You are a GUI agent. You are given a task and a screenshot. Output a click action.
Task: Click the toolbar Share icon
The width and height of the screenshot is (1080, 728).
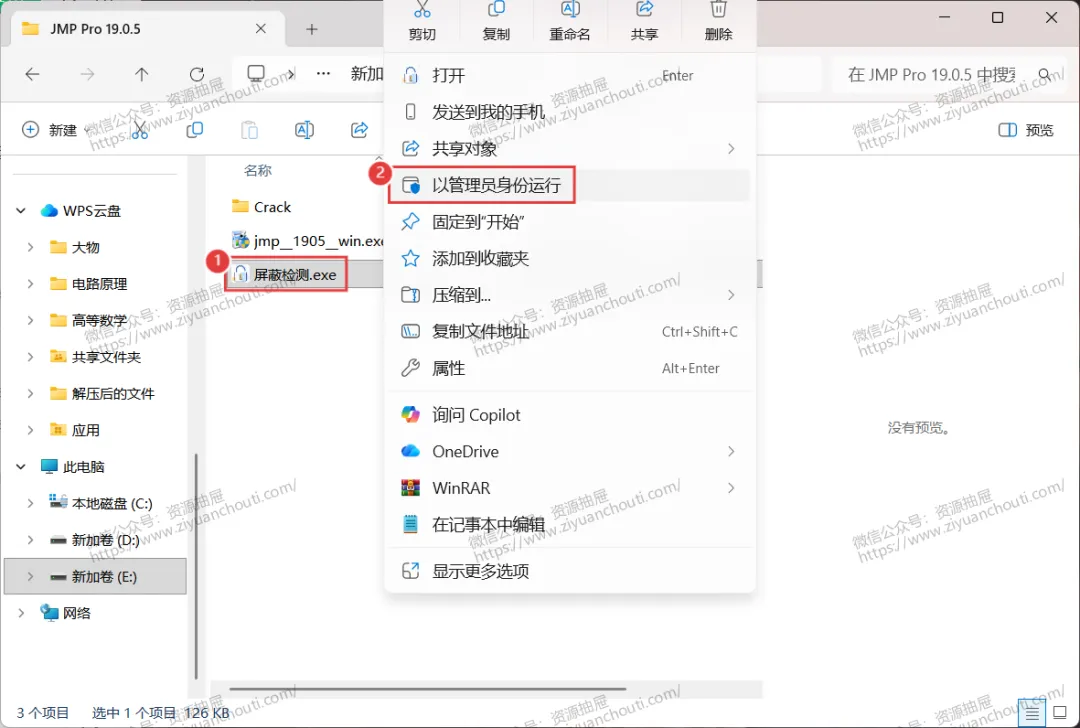(360, 129)
